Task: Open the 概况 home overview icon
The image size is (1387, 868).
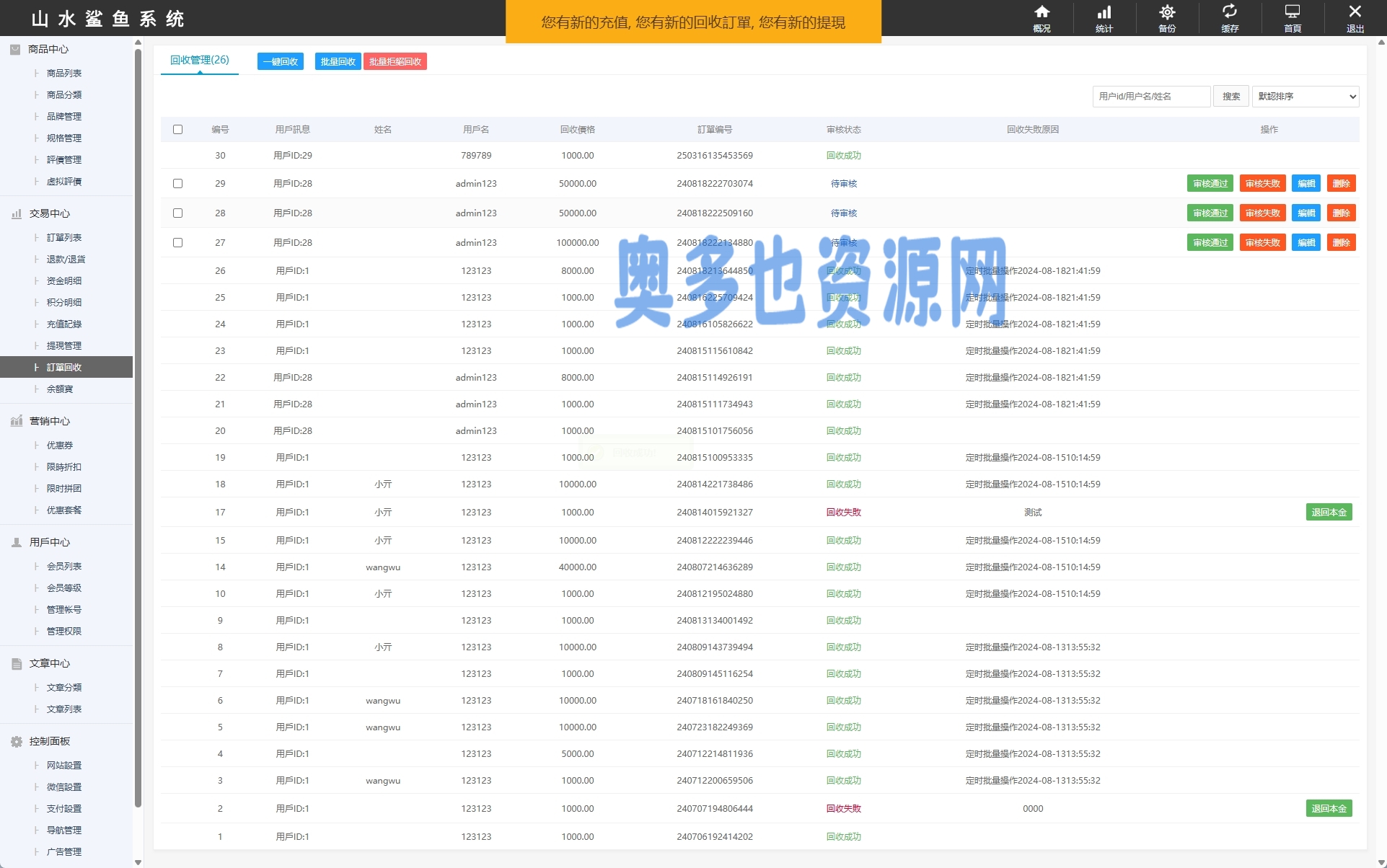Action: [1042, 13]
